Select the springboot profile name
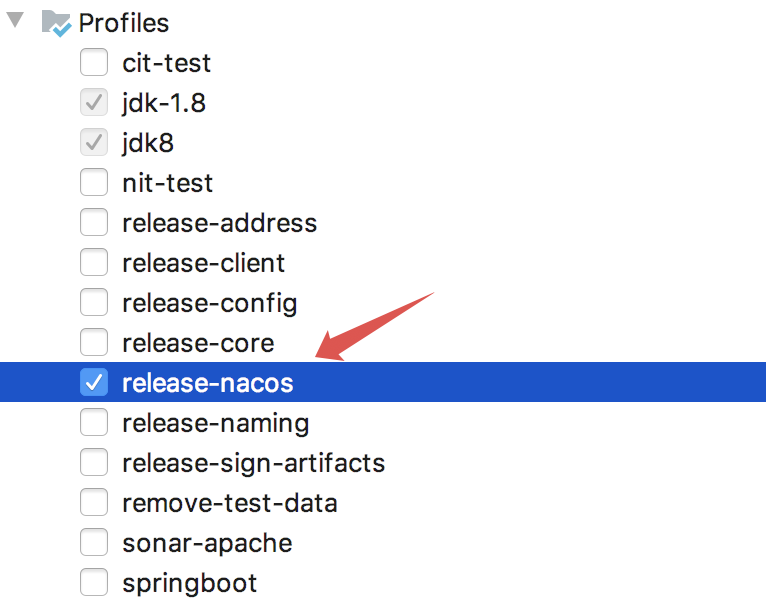Viewport: 766px width, 604px height. 189,583
